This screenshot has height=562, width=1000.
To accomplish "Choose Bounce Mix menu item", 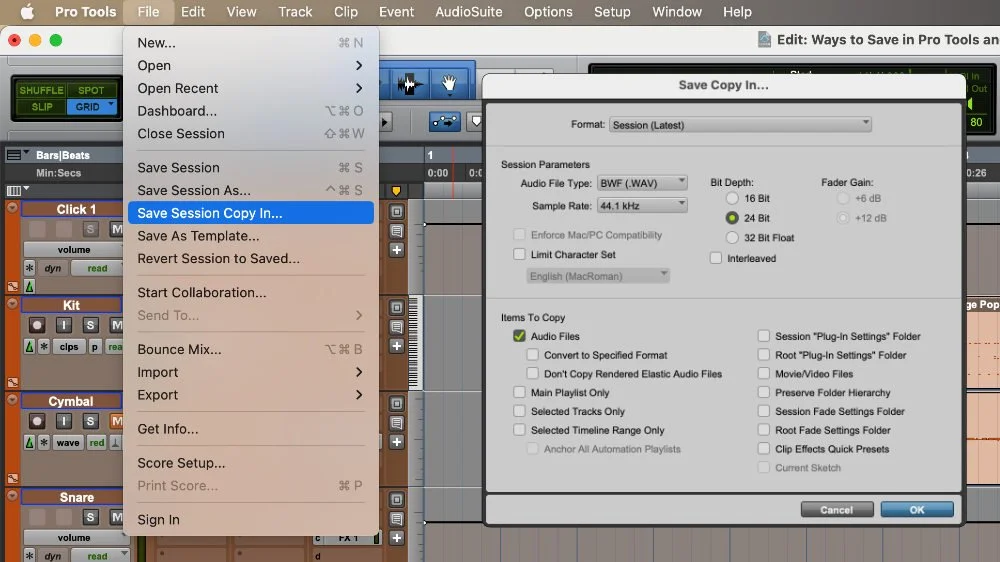I will (x=250, y=350).
